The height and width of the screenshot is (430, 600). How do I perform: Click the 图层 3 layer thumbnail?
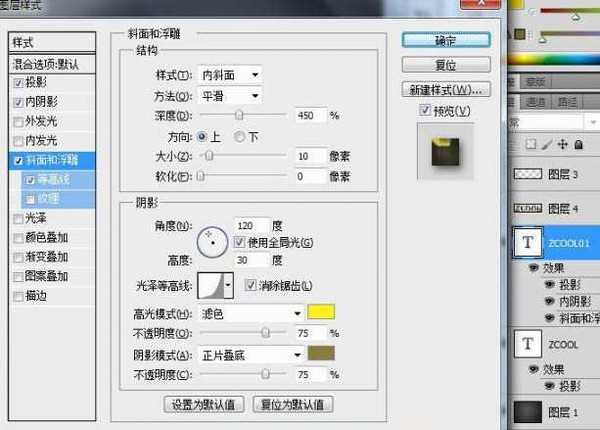[527, 174]
